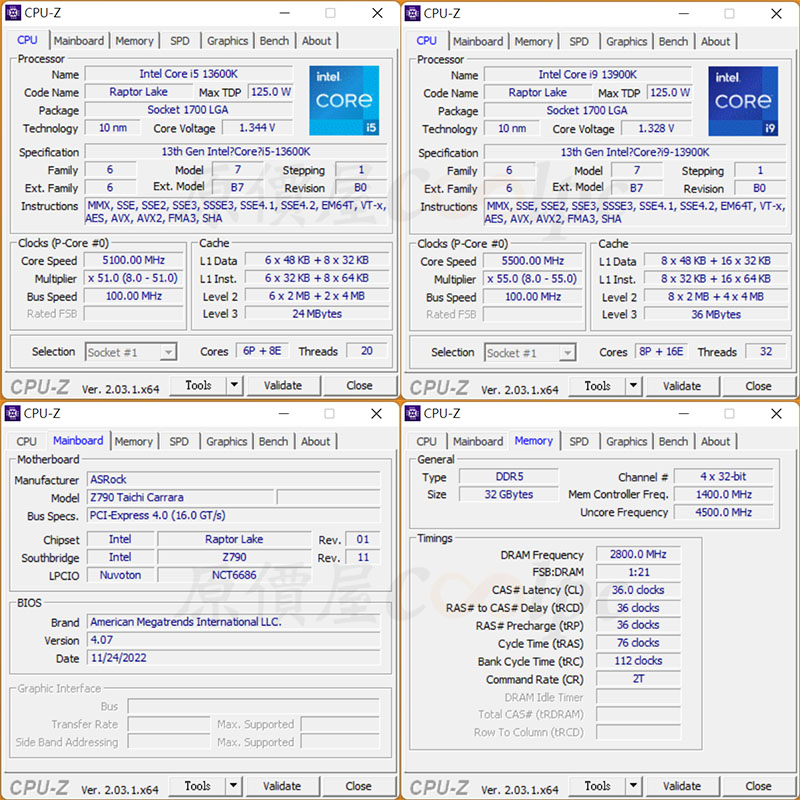Click the Intel Core i9 logo badge
The height and width of the screenshot is (800, 800).
tap(743, 101)
